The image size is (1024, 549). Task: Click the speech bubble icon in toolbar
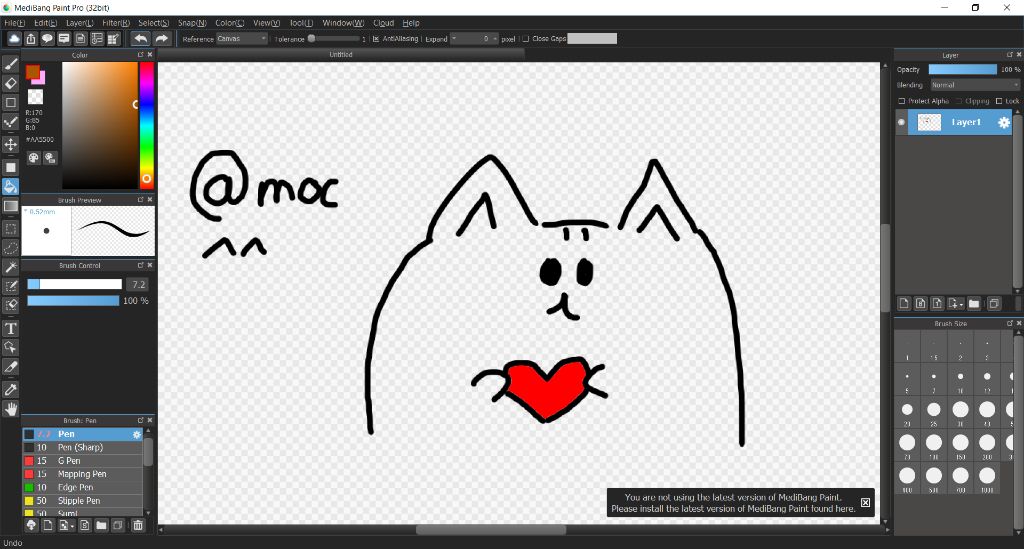pyautogui.click(x=47, y=39)
